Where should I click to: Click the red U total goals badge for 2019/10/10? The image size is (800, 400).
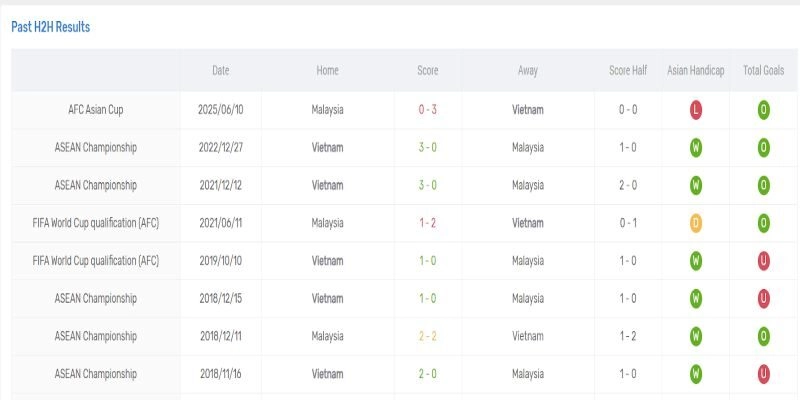[x=764, y=261]
